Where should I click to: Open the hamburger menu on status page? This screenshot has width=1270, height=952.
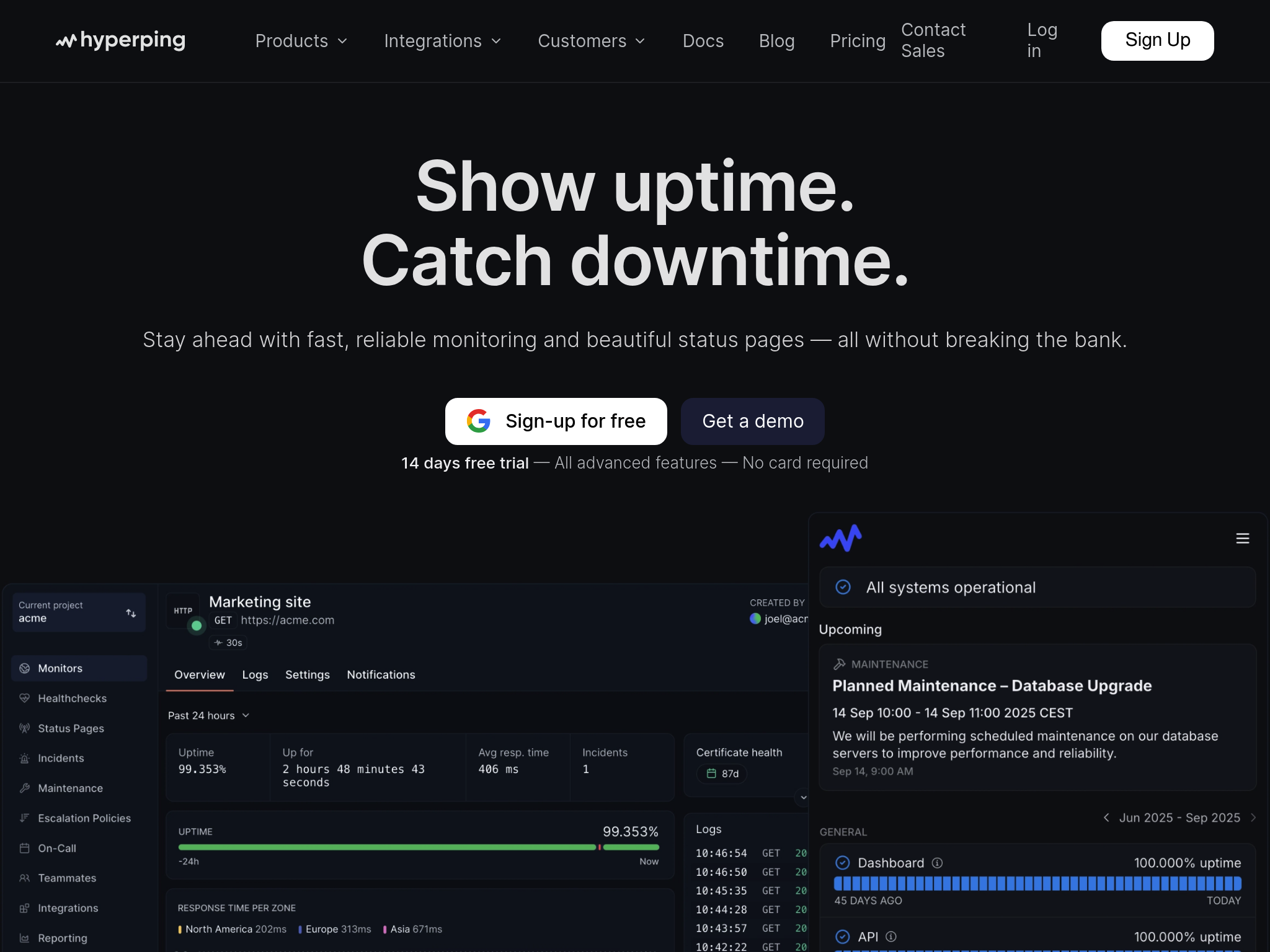tap(1242, 539)
